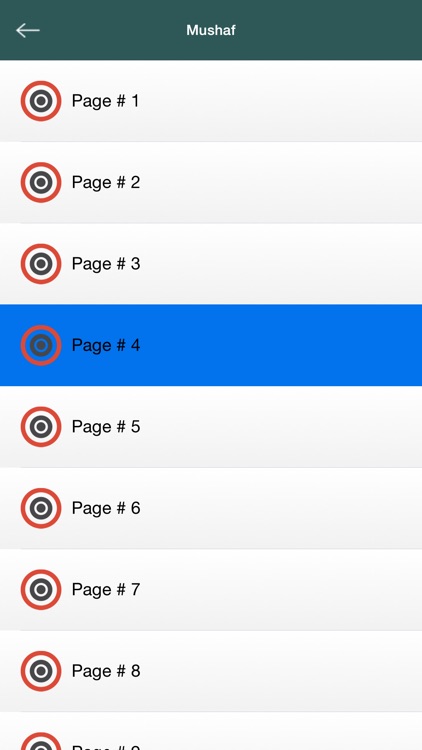Viewport: 422px width, 750px height.
Task: Click the target icon beside Page # 3
Action: pyautogui.click(x=41, y=264)
